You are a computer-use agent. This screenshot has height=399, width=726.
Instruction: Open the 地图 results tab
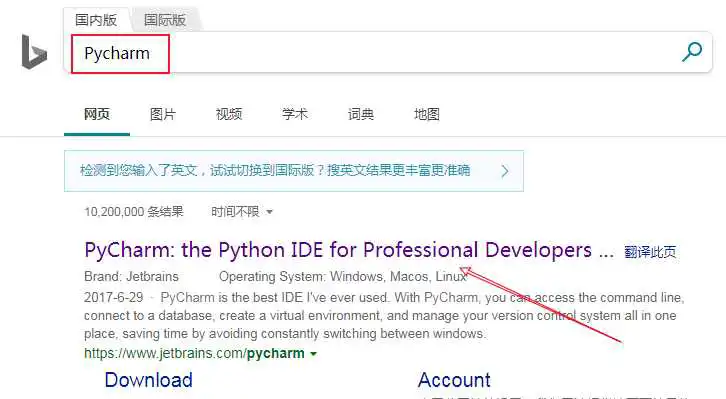point(426,114)
